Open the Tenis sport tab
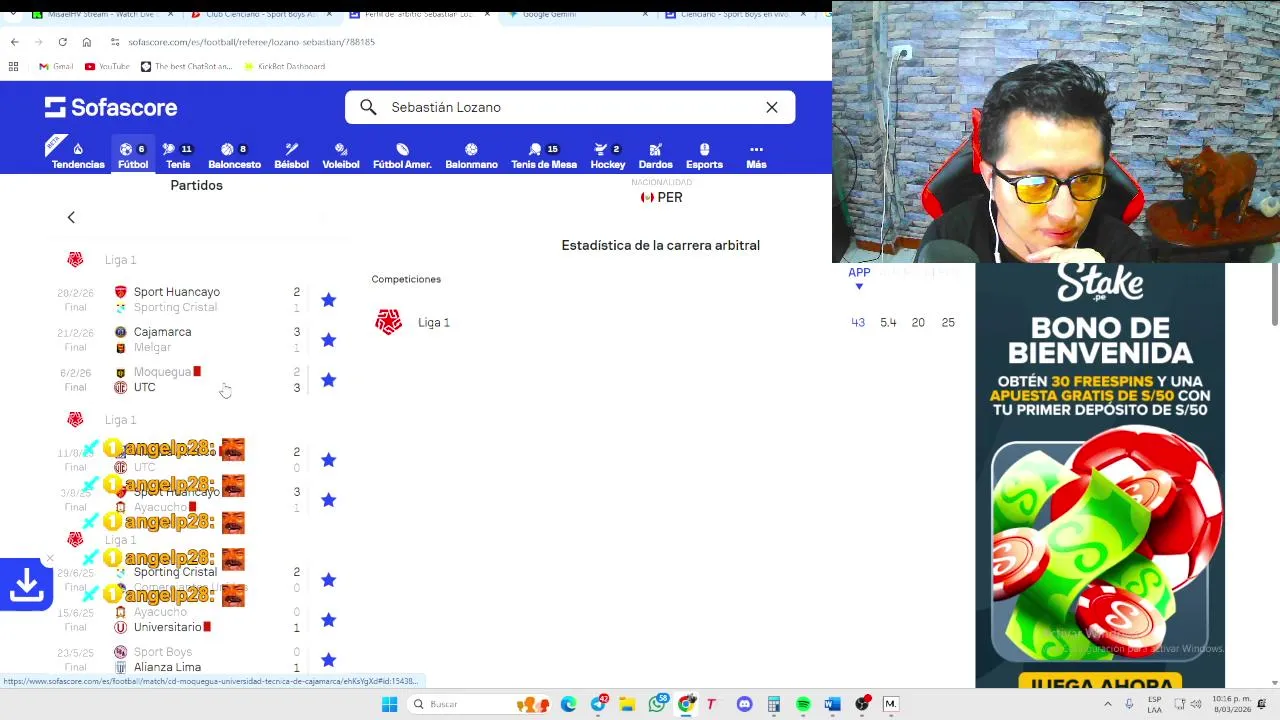 (178, 155)
